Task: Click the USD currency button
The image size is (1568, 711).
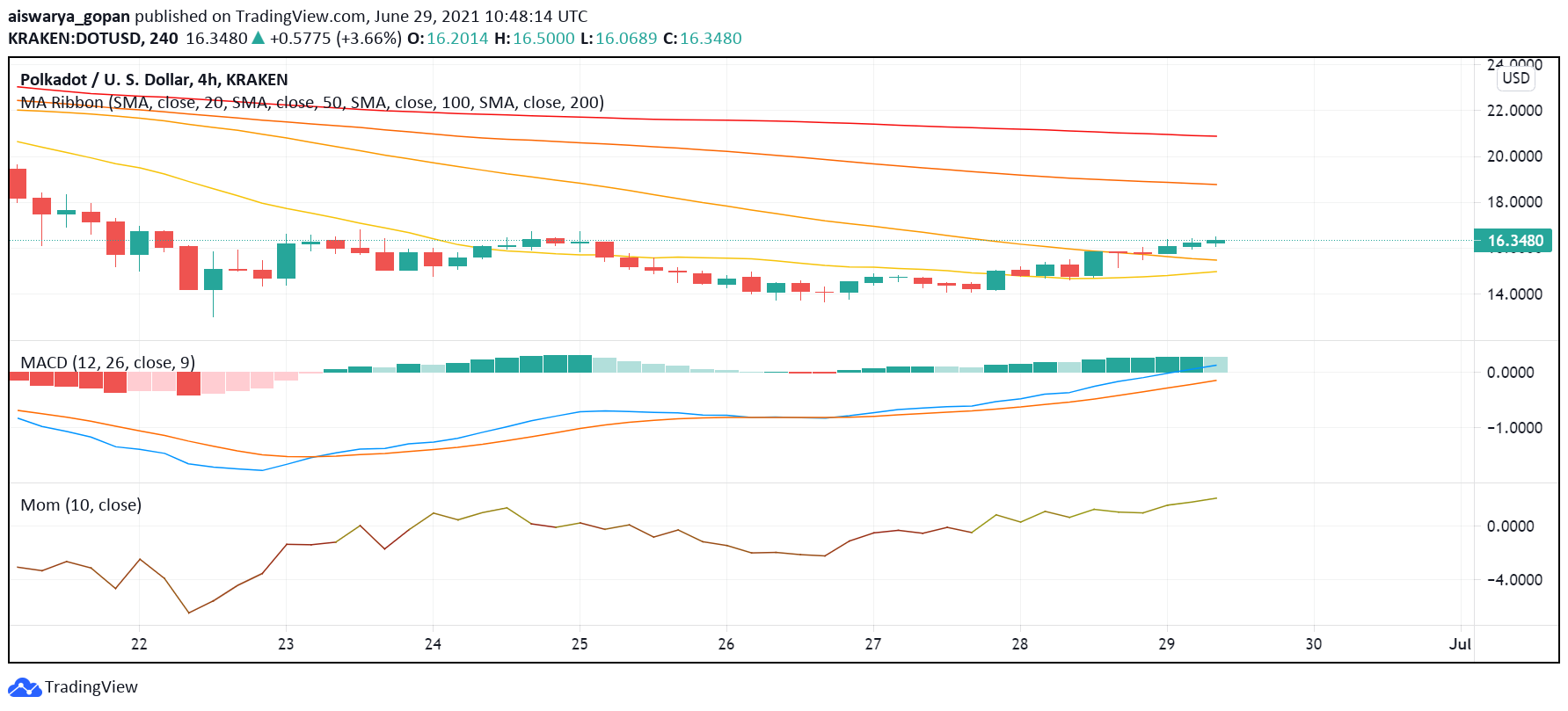Action: [1516, 78]
